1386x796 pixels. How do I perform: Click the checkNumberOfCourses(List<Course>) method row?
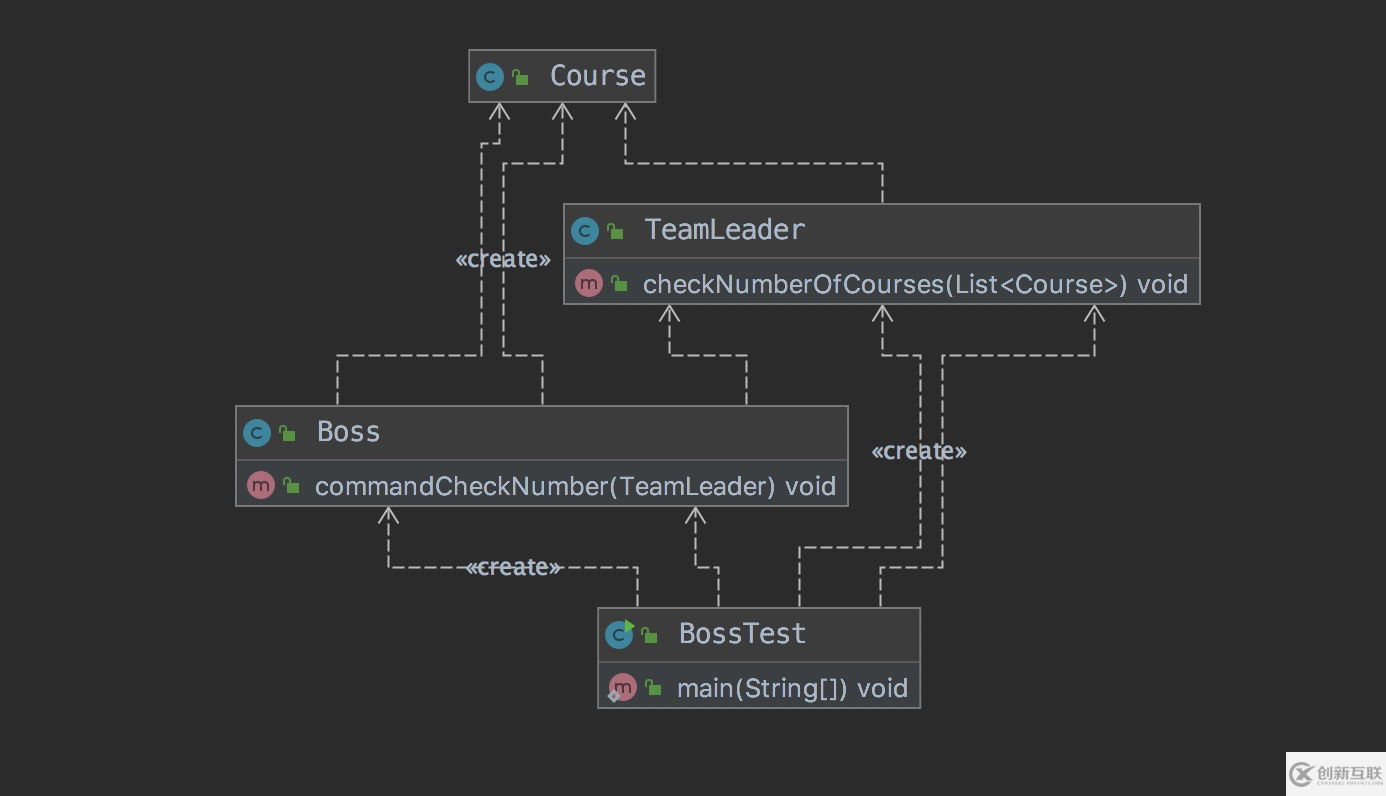(x=914, y=284)
